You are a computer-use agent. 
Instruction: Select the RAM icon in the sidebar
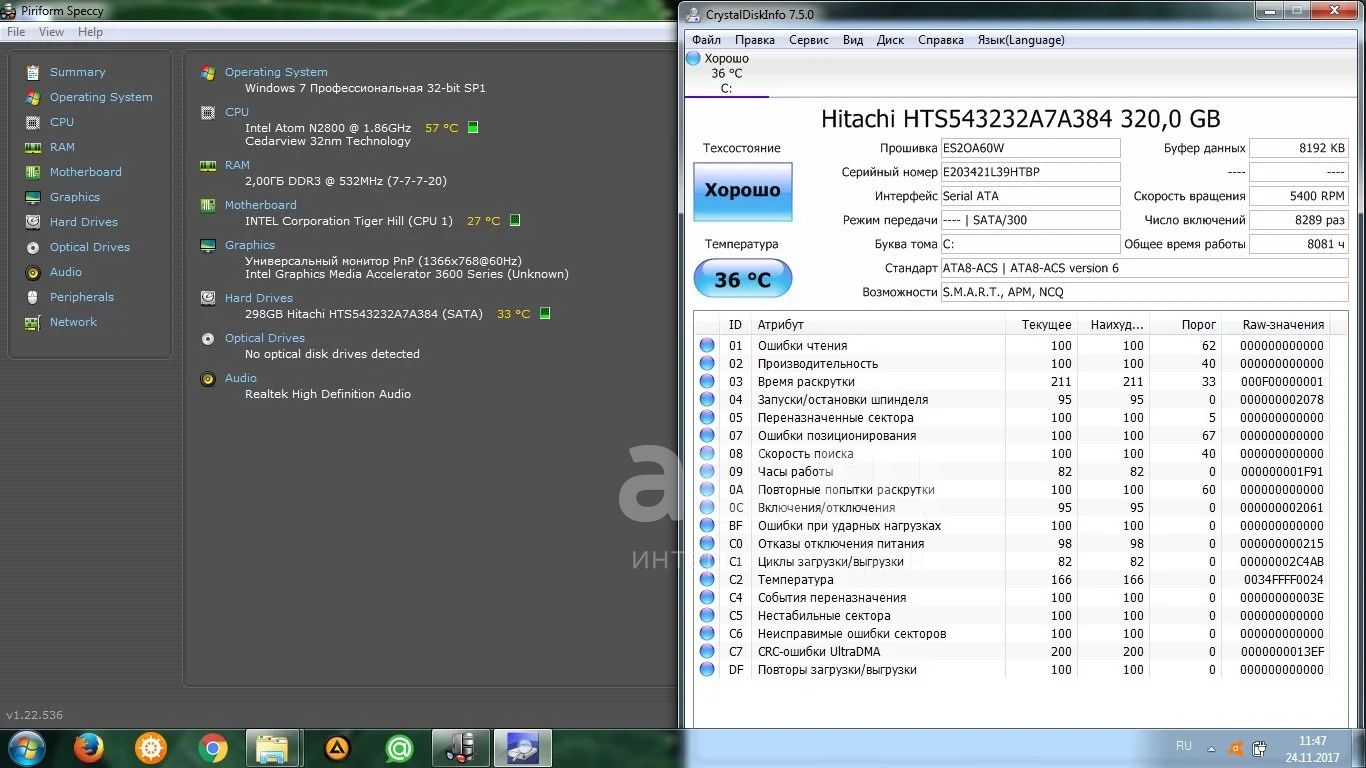[x=33, y=147]
